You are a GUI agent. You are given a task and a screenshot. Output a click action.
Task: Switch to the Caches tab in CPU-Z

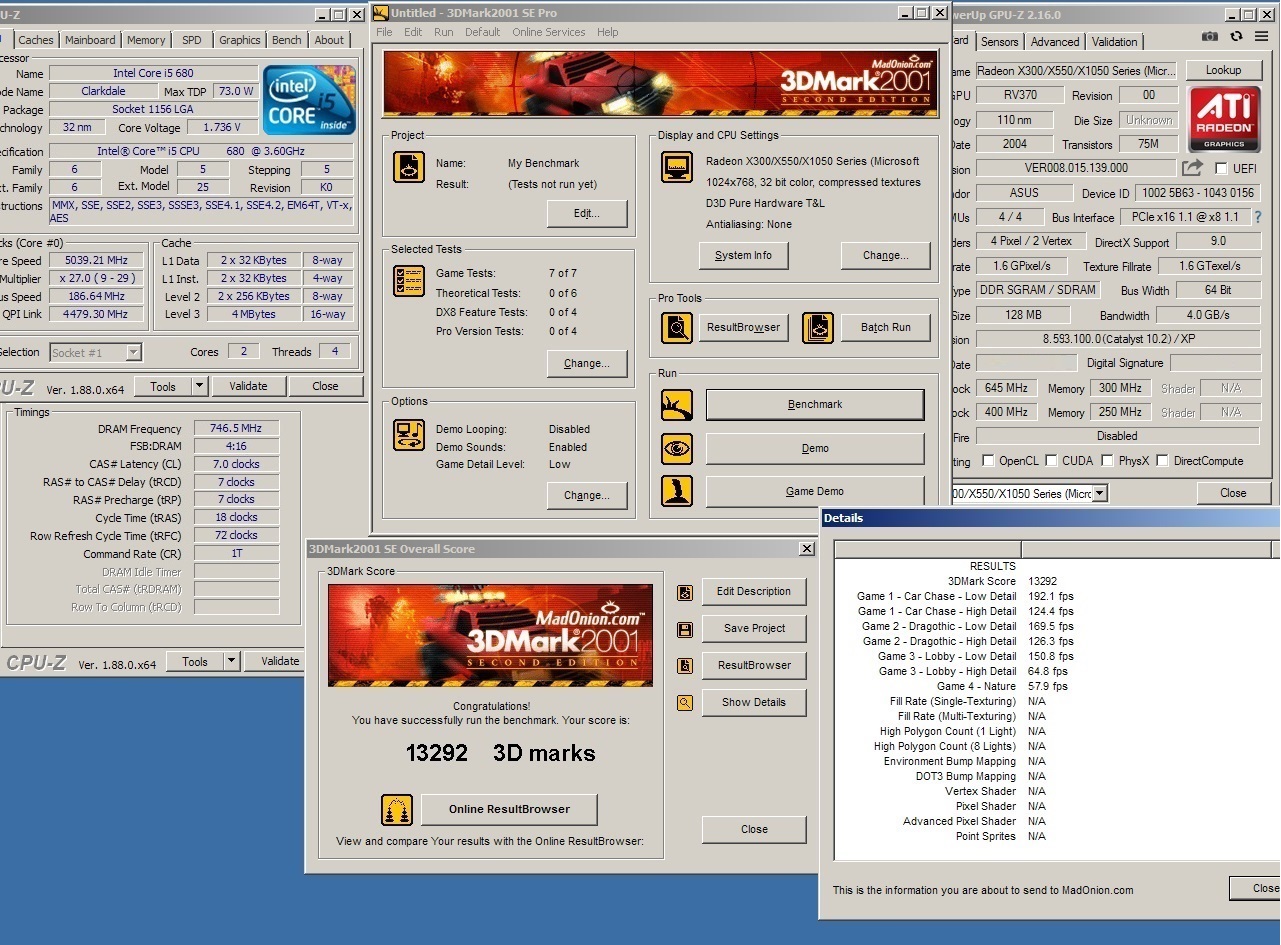(x=36, y=40)
